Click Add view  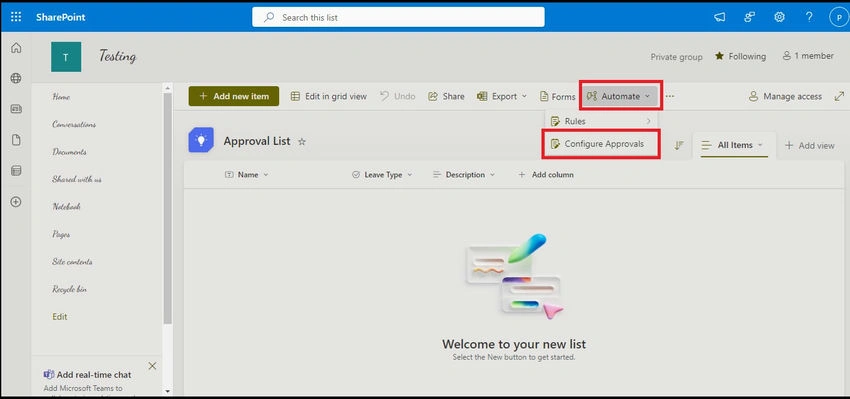coord(809,145)
